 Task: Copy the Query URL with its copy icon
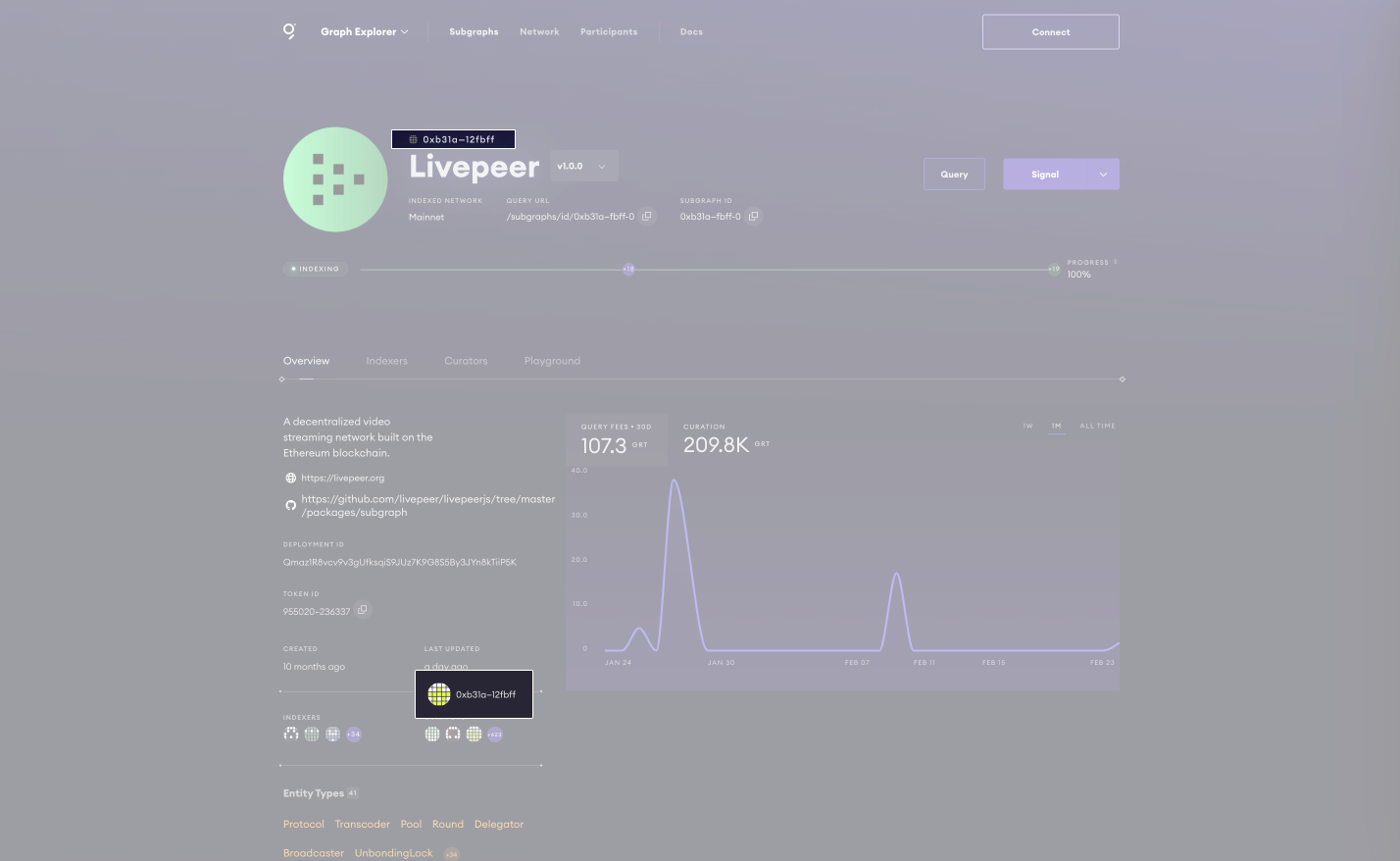(647, 216)
